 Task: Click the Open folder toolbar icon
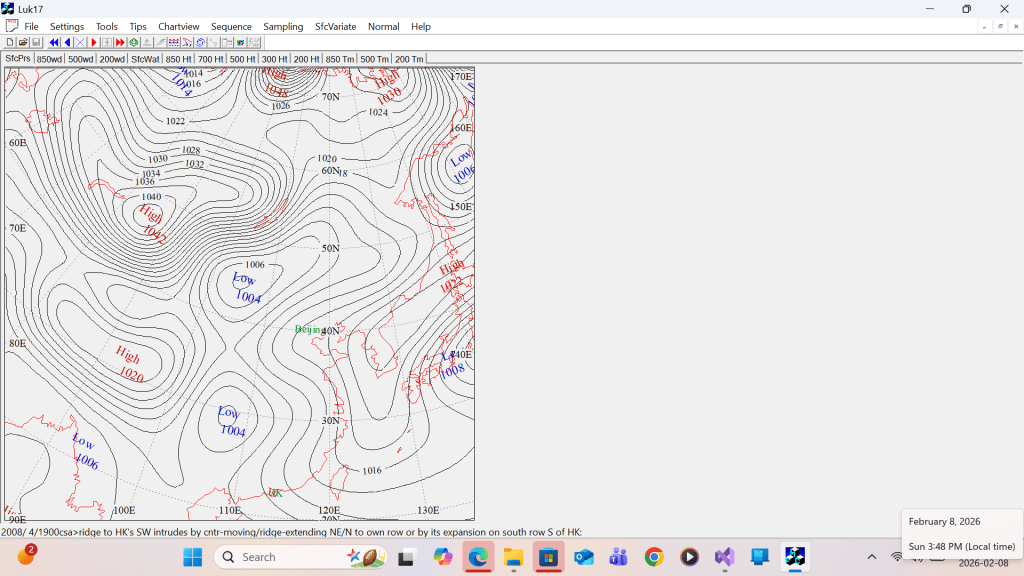[23, 42]
